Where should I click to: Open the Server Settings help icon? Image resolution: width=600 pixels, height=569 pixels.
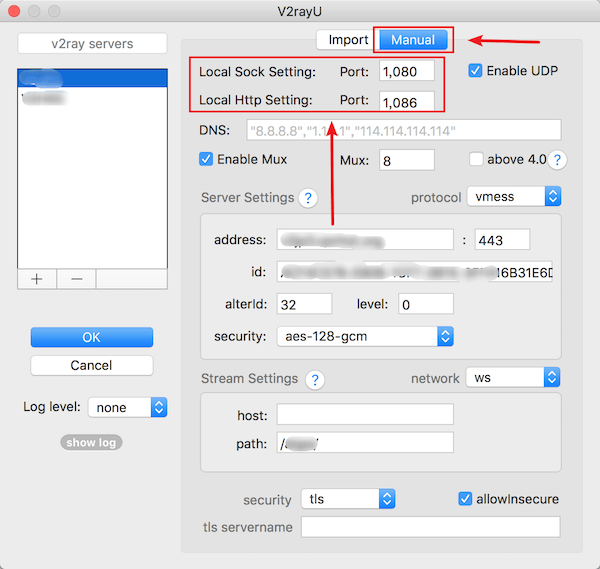[308, 198]
